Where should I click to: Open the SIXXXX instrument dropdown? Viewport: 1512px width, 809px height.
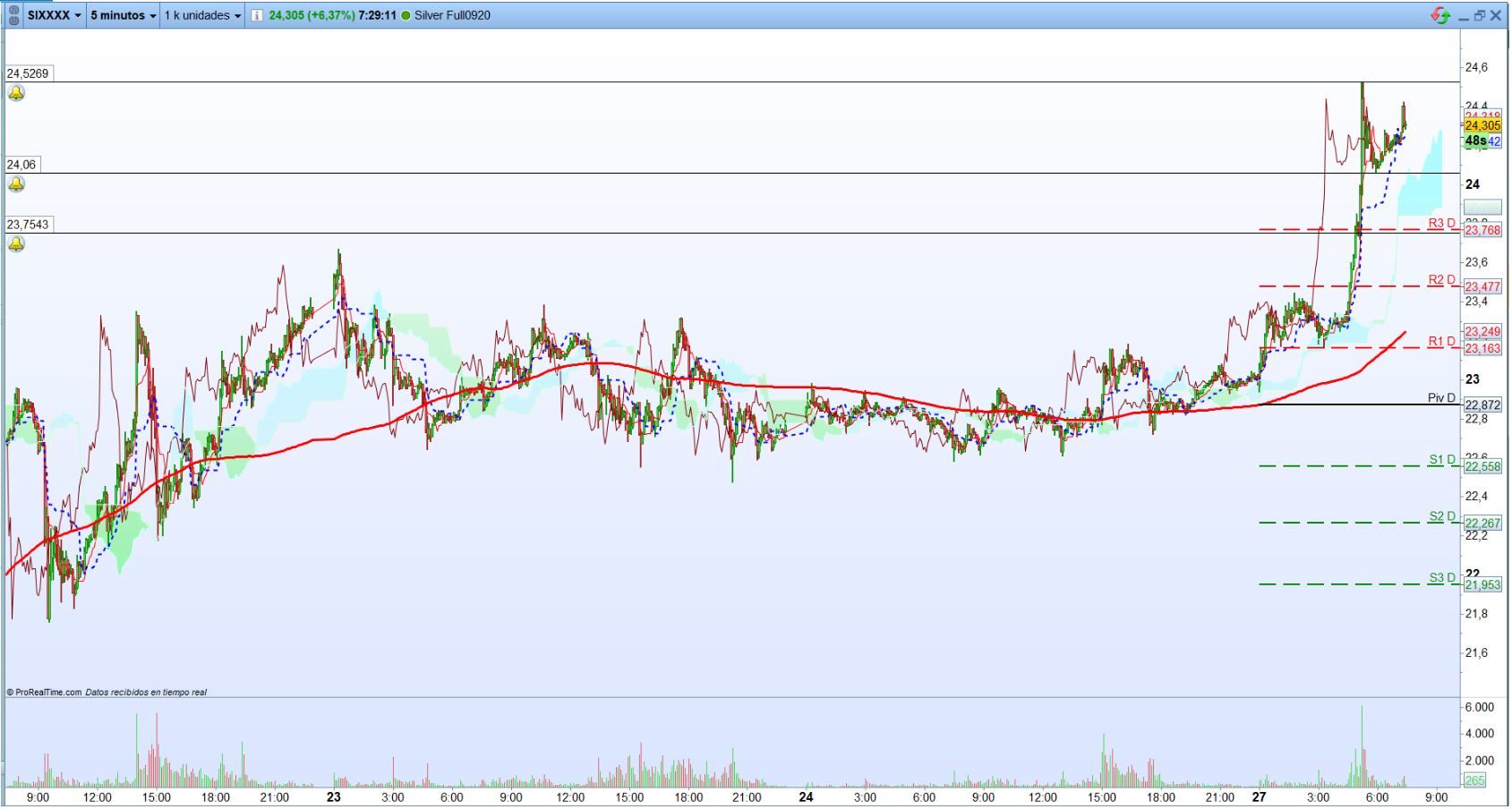(55, 15)
